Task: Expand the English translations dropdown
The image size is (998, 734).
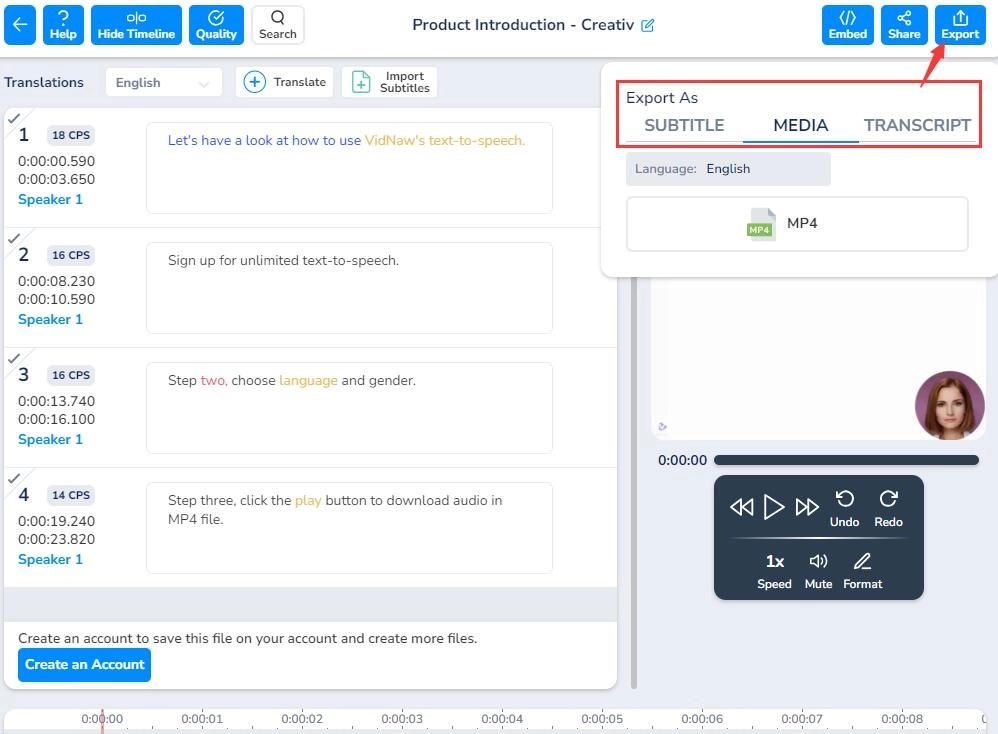Action: [x=164, y=83]
